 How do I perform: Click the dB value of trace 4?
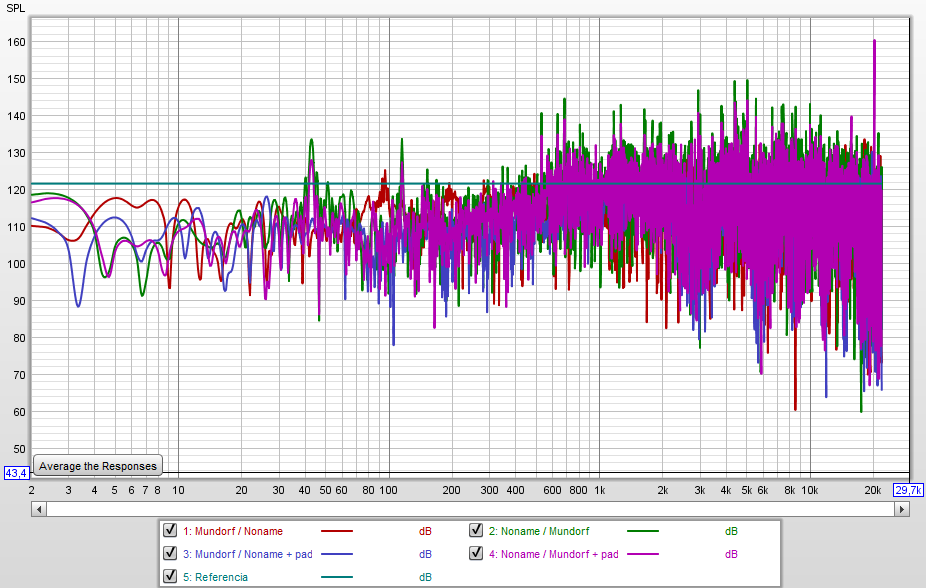(x=731, y=554)
